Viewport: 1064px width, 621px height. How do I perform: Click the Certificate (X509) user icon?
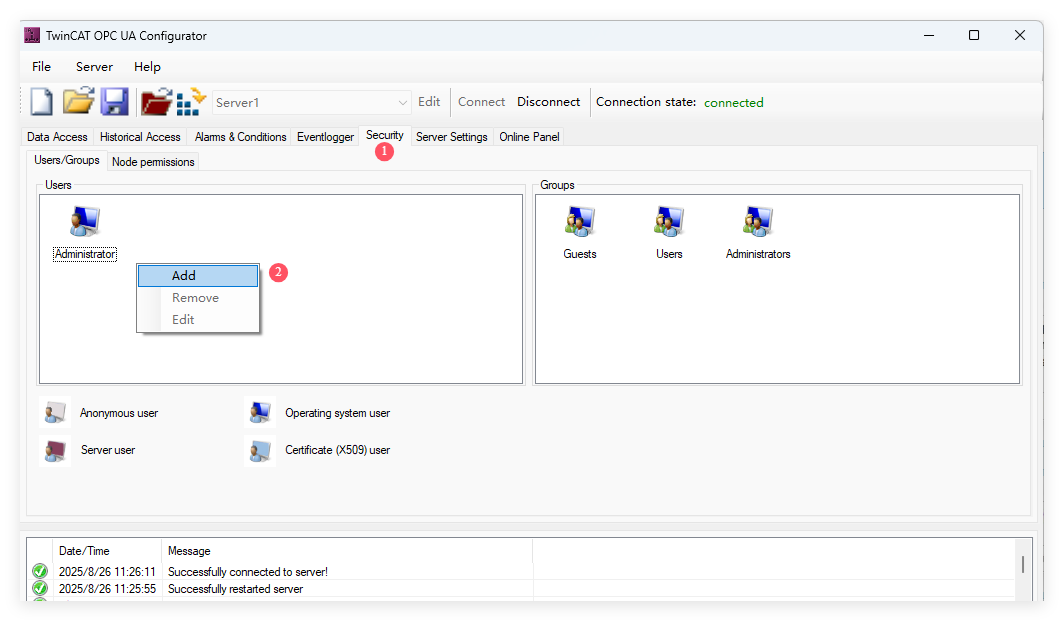point(260,450)
